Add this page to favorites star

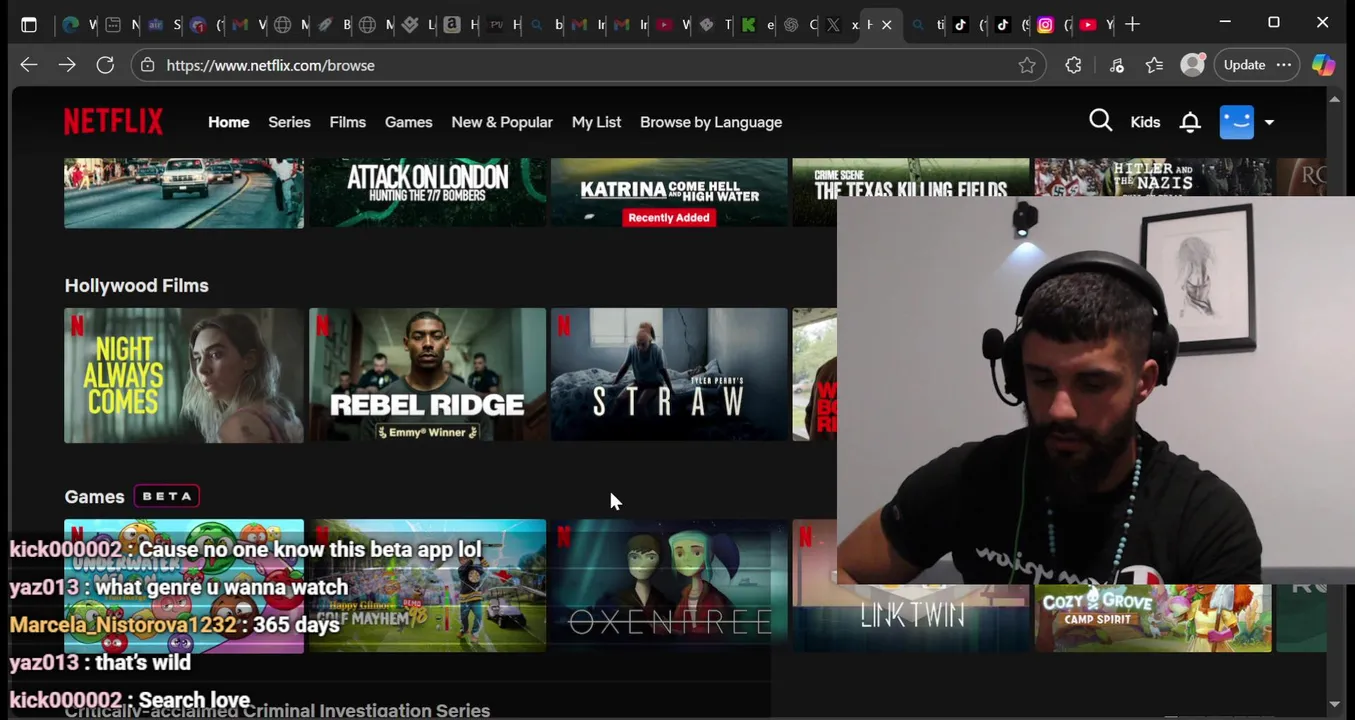point(1027,65)
